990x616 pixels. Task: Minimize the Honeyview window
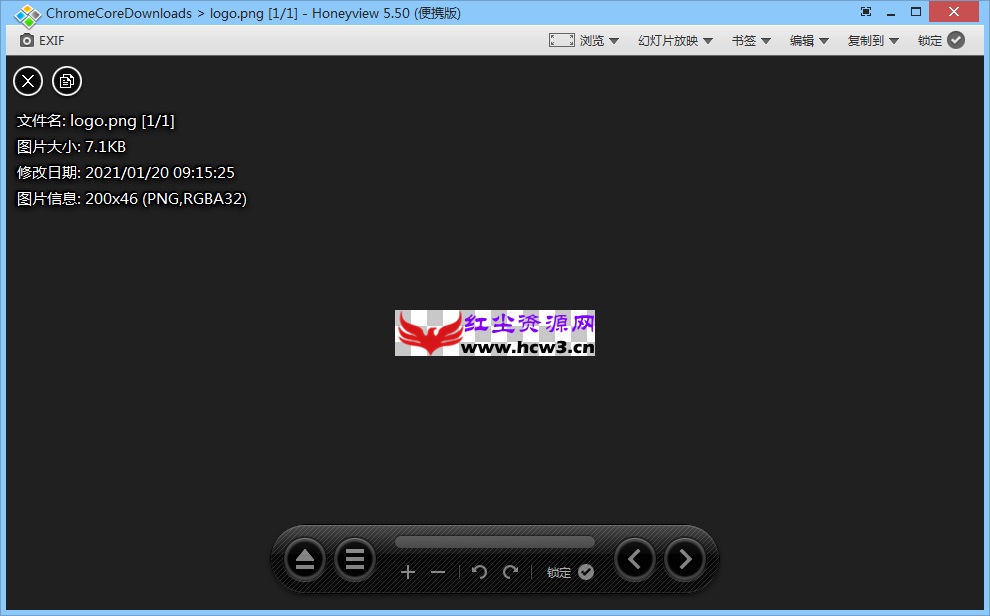pos(891,12)
